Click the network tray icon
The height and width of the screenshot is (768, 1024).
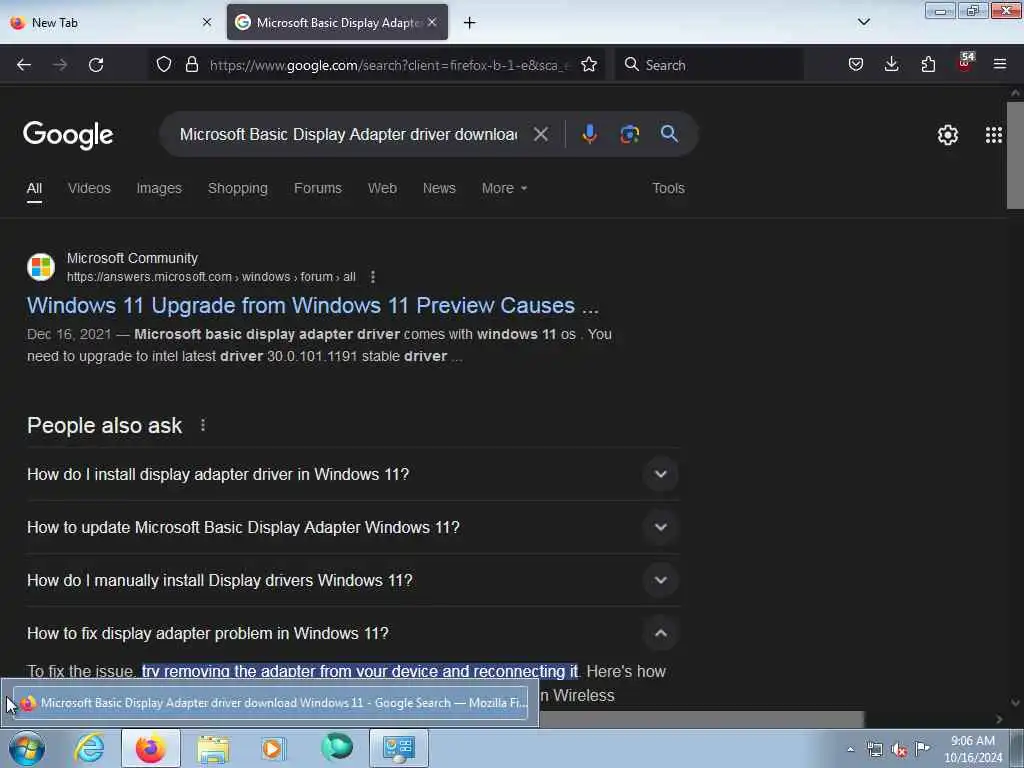click(x=874, y=750)
